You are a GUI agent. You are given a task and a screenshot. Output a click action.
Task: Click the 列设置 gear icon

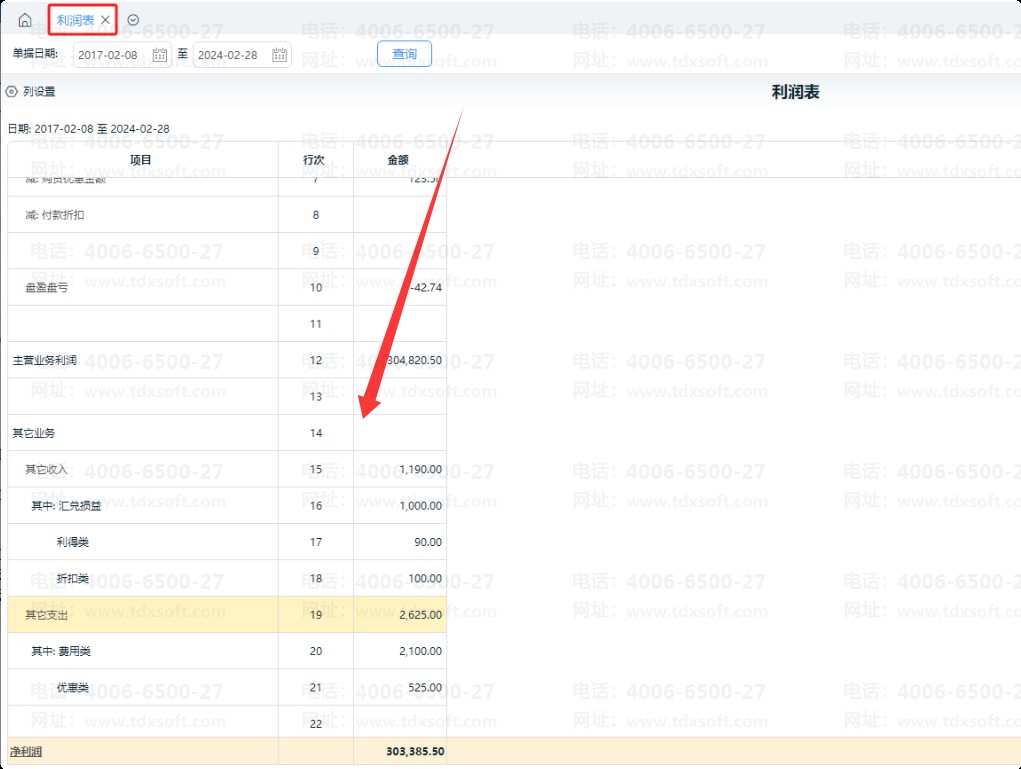12,92
